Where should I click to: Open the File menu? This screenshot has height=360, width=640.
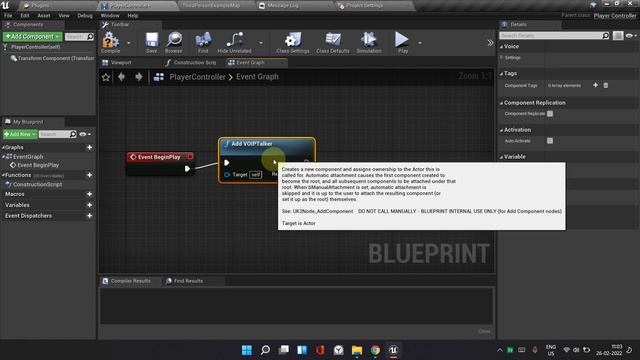tap(8, 16)
